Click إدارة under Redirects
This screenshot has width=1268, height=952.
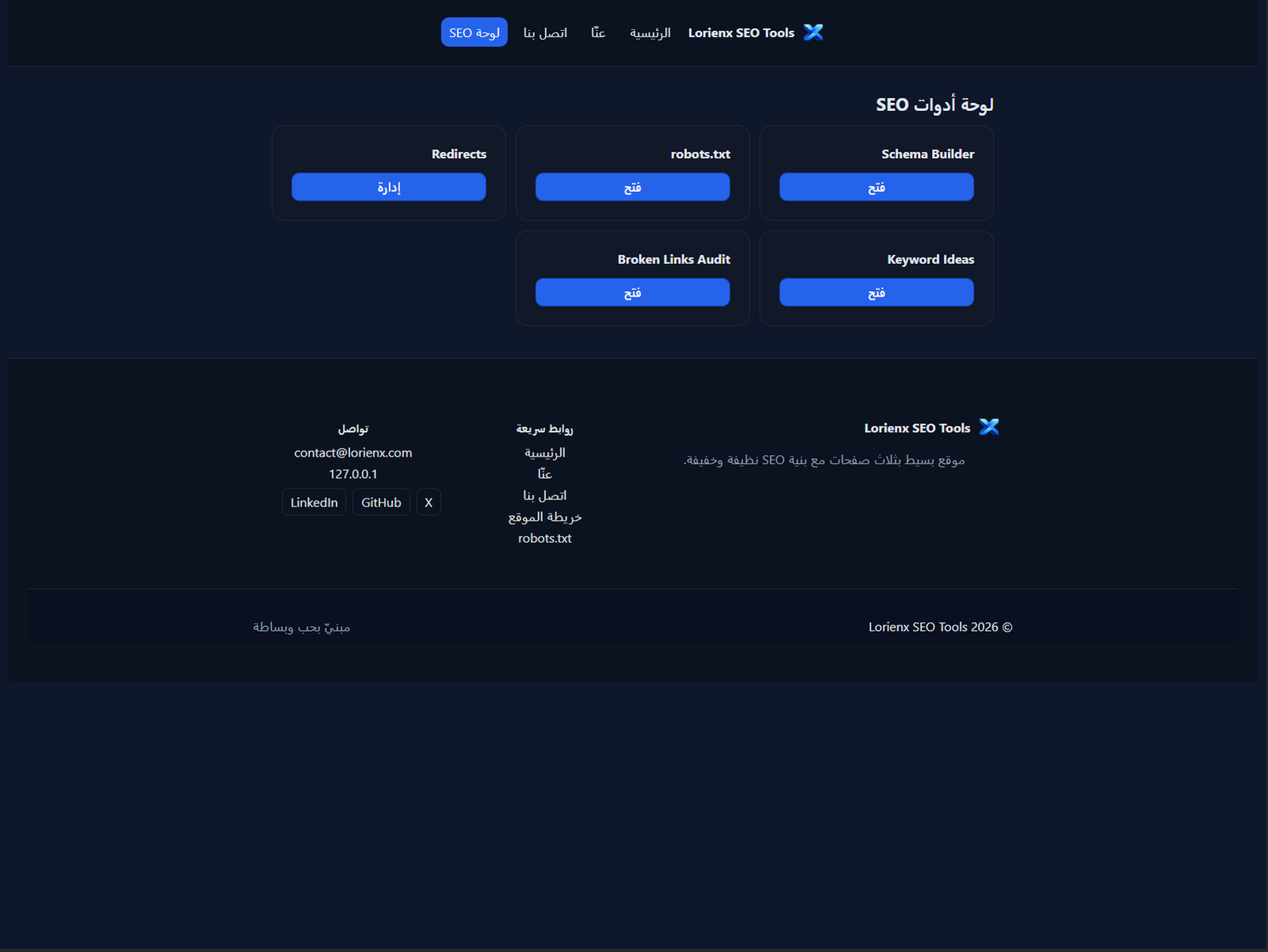(x=388, y=186)
